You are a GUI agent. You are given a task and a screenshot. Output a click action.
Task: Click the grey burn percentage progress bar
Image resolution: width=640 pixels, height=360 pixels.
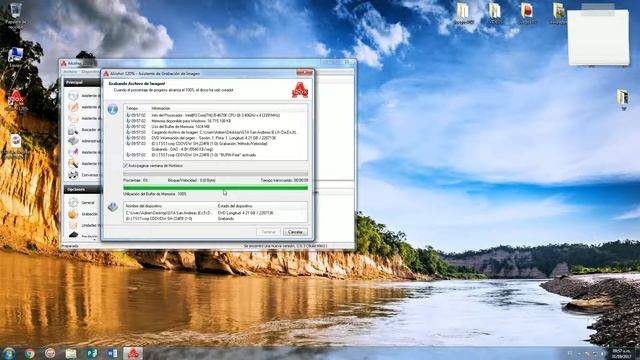(216, 174)
